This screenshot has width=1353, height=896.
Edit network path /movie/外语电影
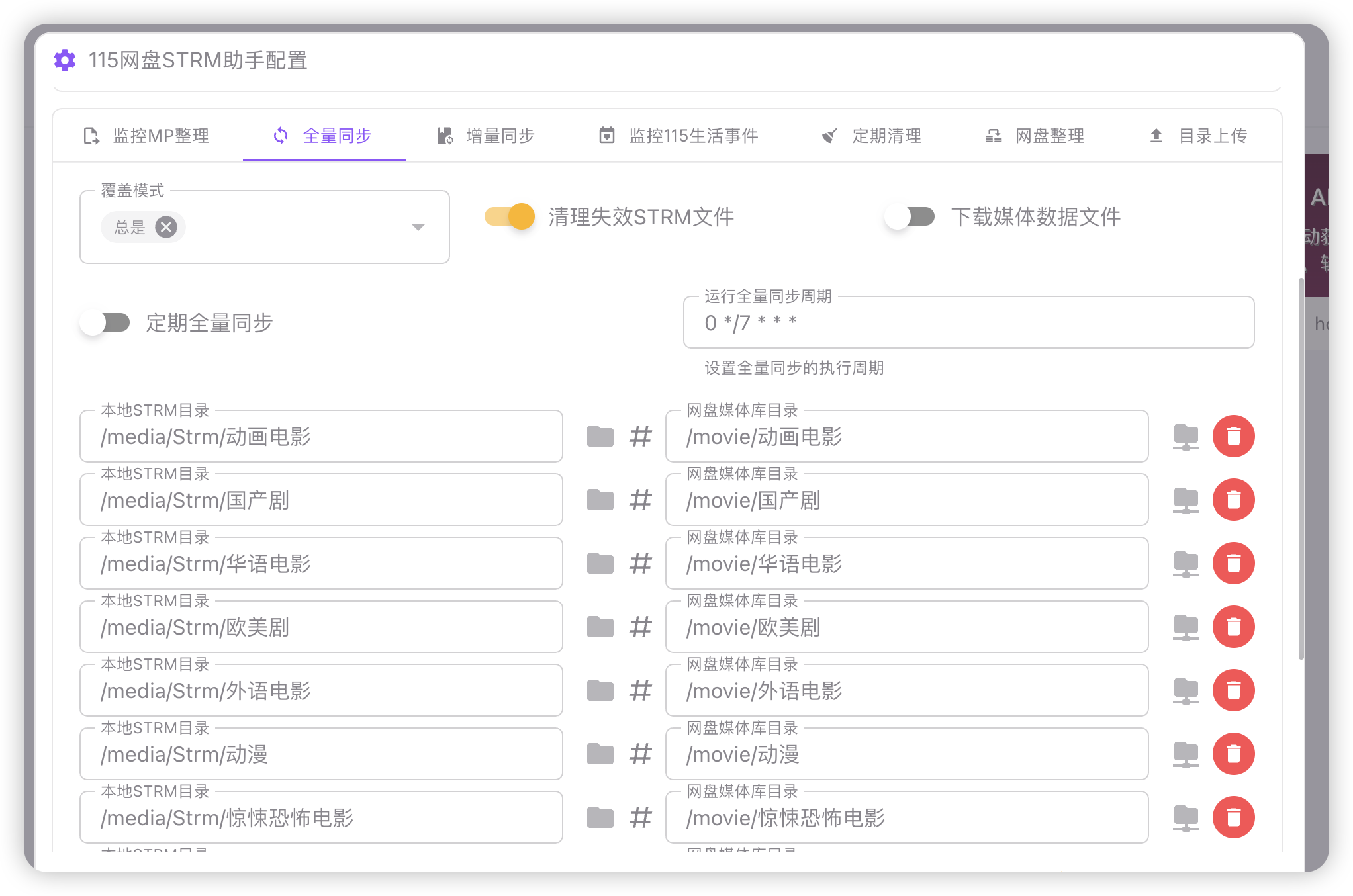907,690
